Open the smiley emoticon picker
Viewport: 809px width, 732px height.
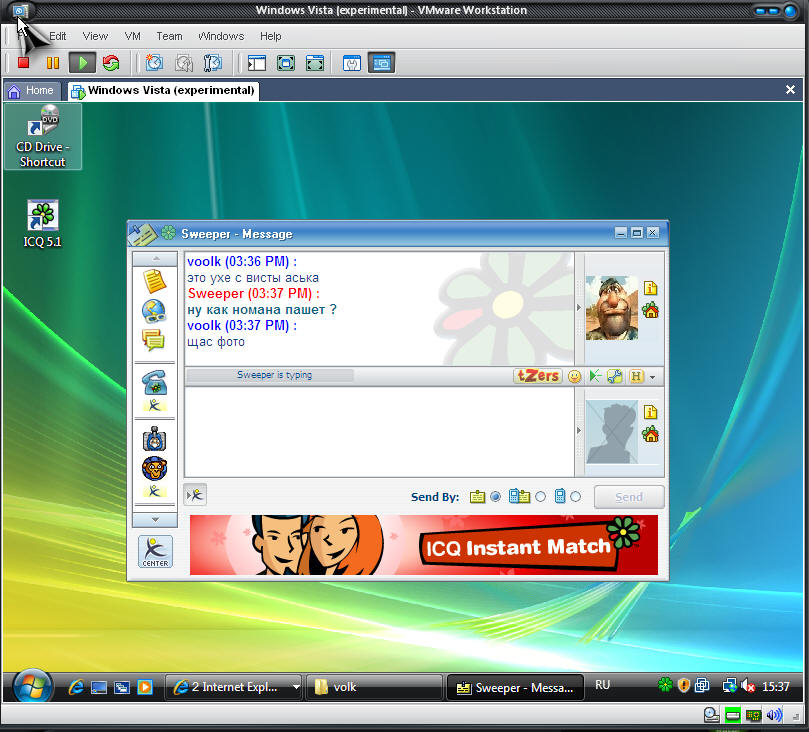574,377
